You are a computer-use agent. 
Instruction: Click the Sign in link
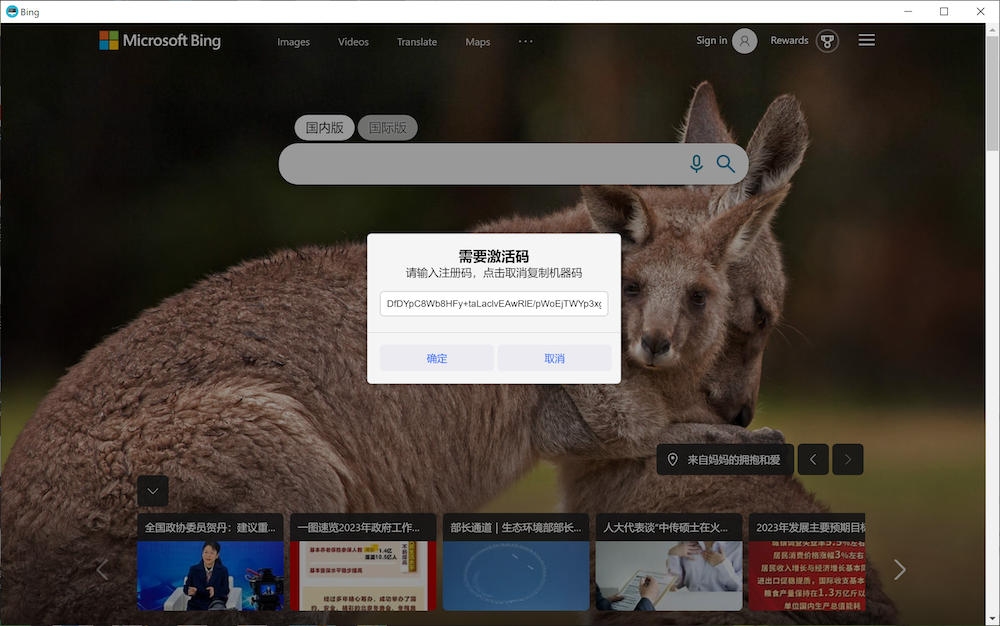pos(711,40)
